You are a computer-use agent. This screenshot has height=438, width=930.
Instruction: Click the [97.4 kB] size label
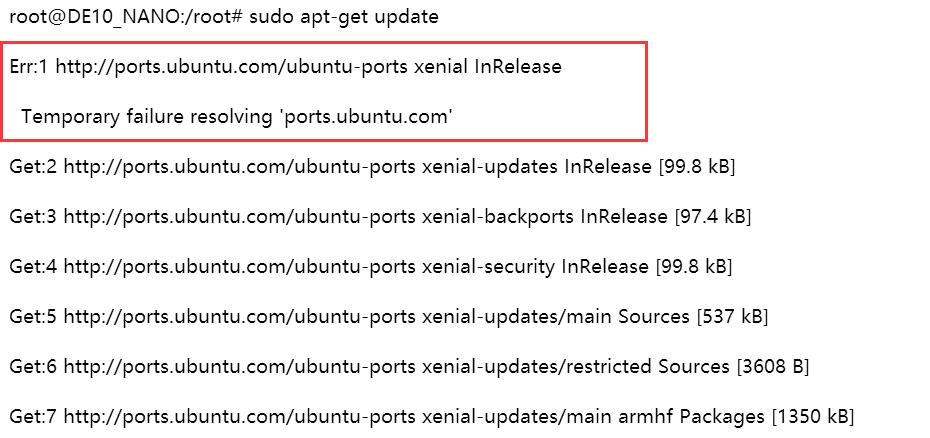713,217
